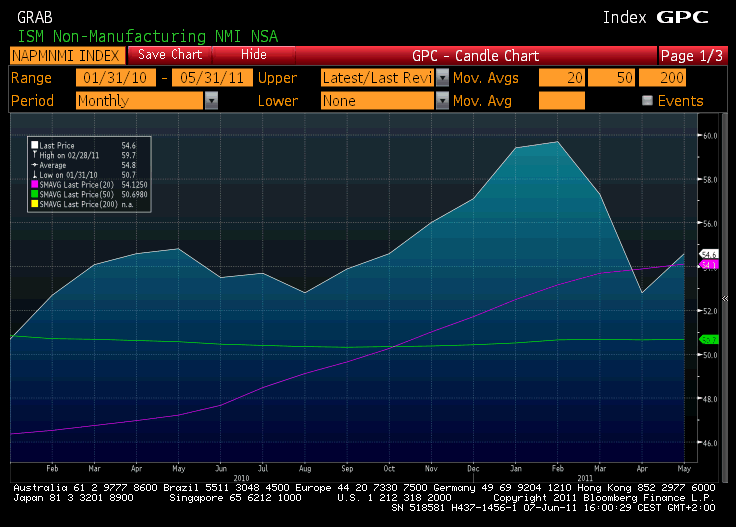Select the 200 moving average field
Image resolution: width=736 pixels, height=527 pixels.
pyautogui.click(x=661, y=77)
